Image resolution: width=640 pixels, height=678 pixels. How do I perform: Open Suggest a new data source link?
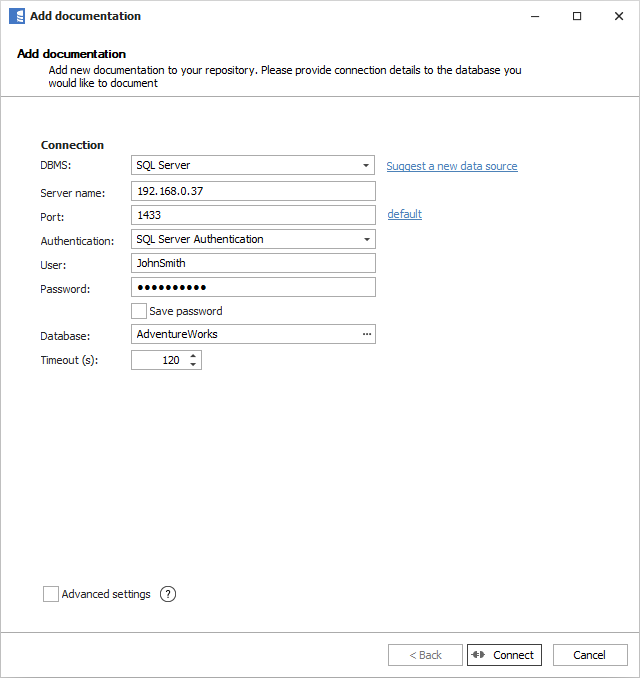tap(452, 166)
